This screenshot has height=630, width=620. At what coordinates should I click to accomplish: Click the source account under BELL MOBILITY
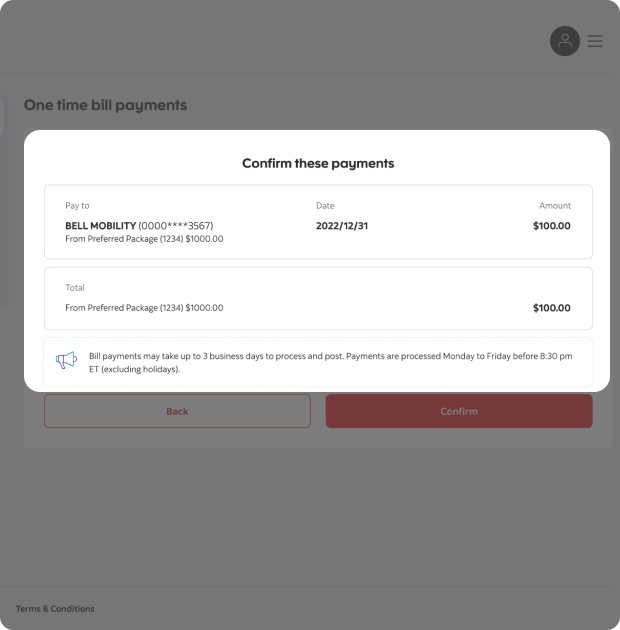(144, 239)
